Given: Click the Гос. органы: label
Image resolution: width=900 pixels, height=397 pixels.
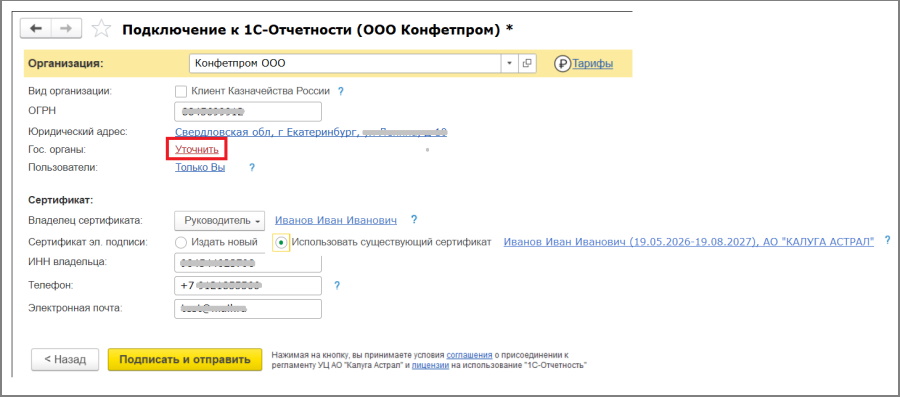Looking at the screenshot, I should (56, 150).
